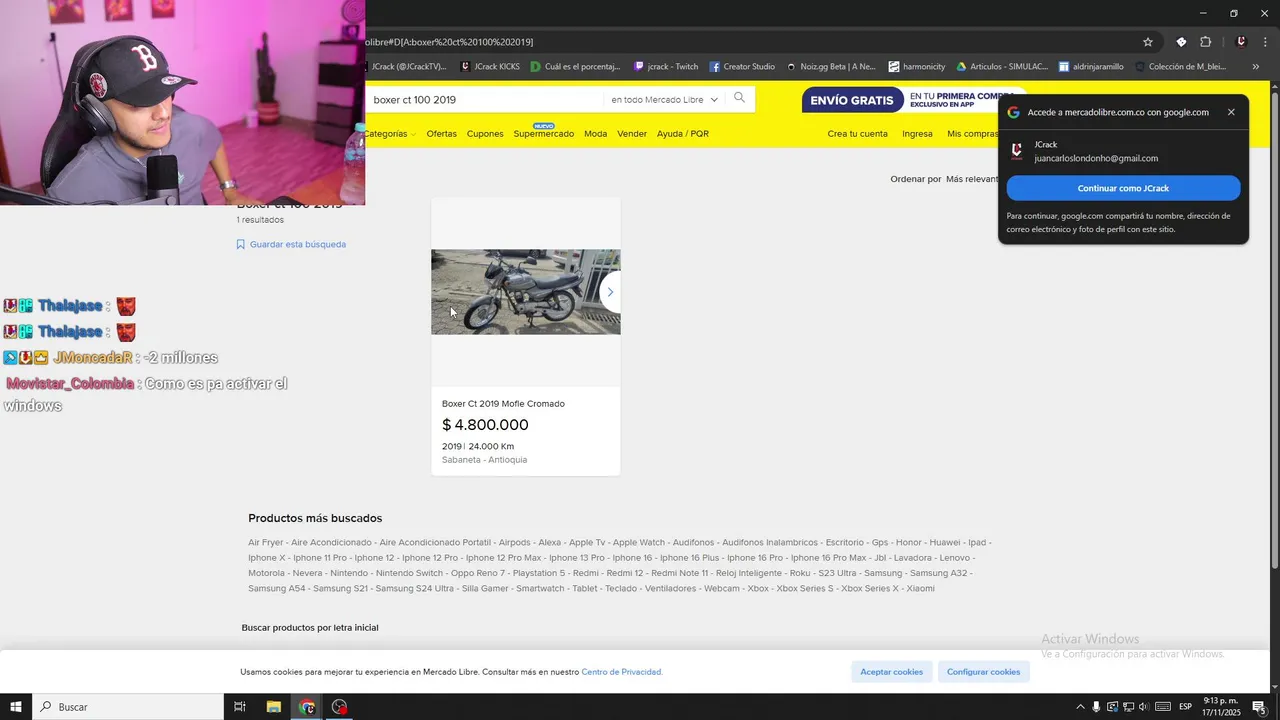Open File Explorer from the taskbar
The image size is (1280, 720).
coord(273,707)
